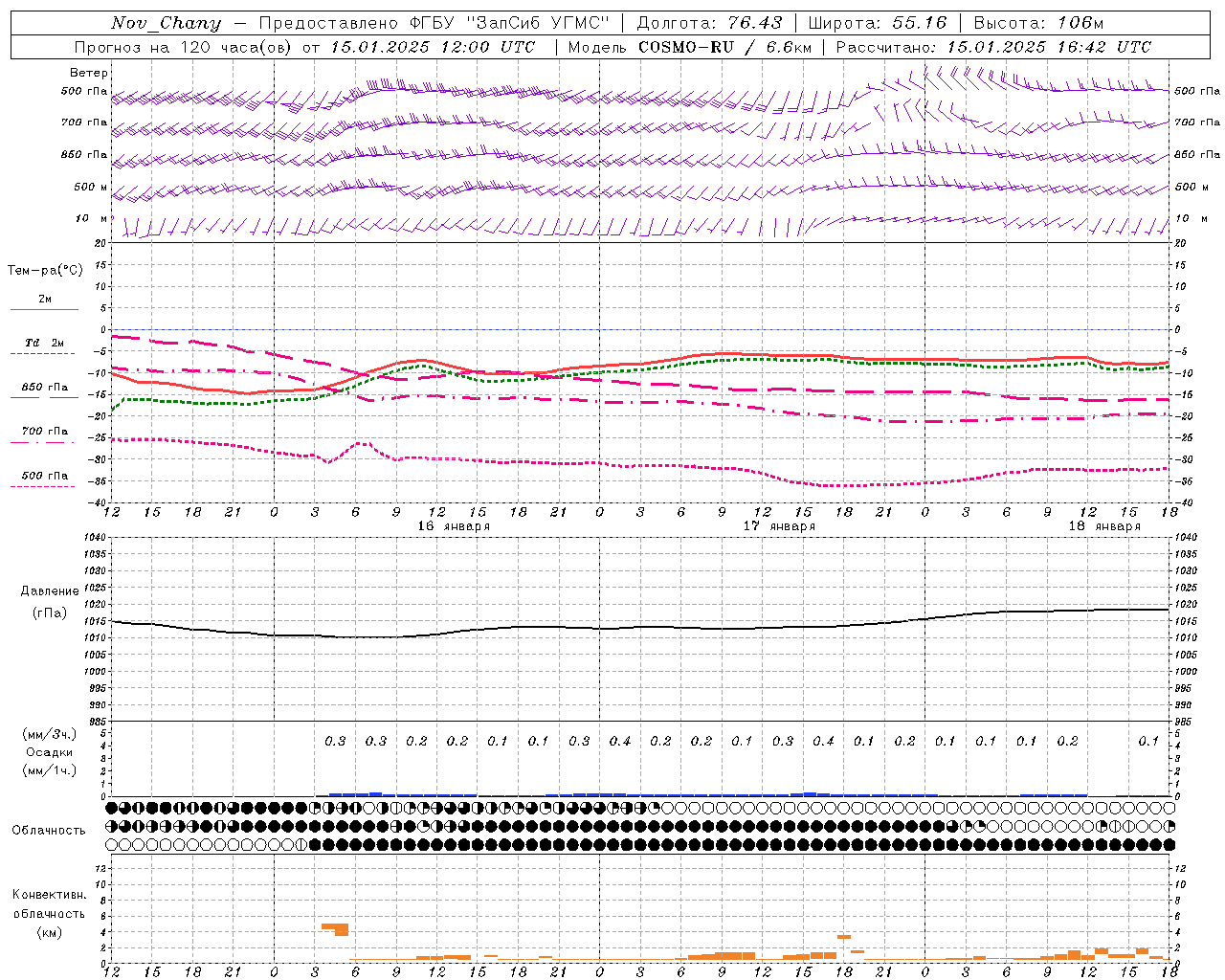
Task: Click the "Тем-ра(°C)" temperature label
Action: tap(45, 270)
